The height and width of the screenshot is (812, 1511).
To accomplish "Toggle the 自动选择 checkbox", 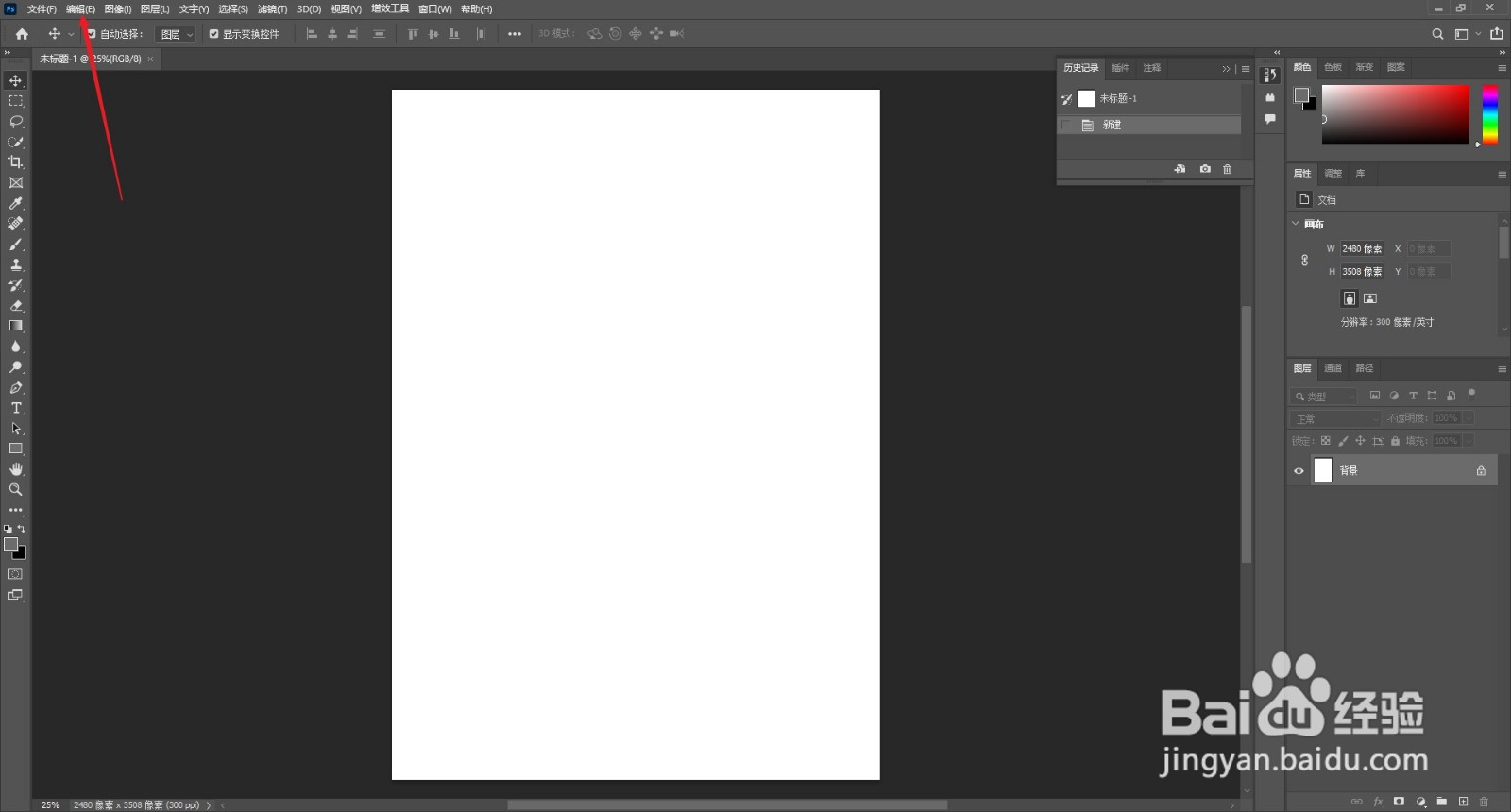I will (92, 34).
